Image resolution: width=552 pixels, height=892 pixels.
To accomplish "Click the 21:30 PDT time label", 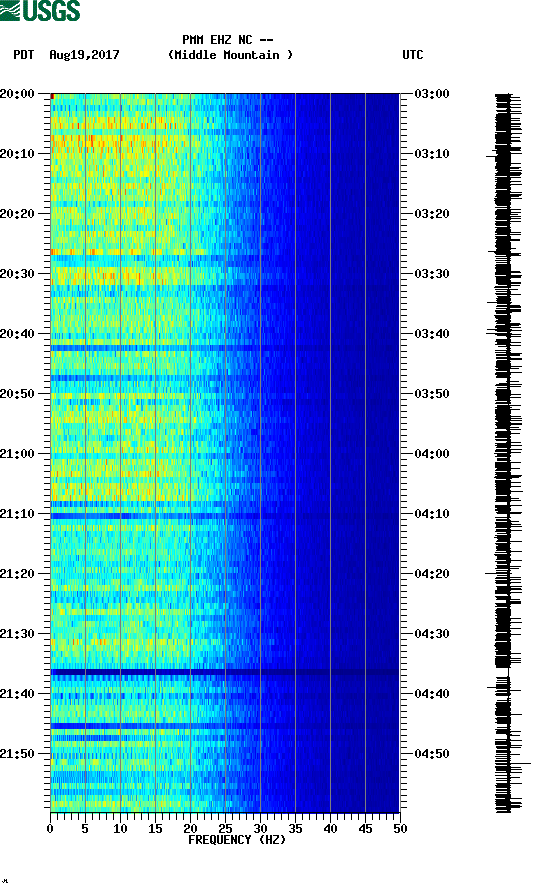I will click(x=17, y=634).
